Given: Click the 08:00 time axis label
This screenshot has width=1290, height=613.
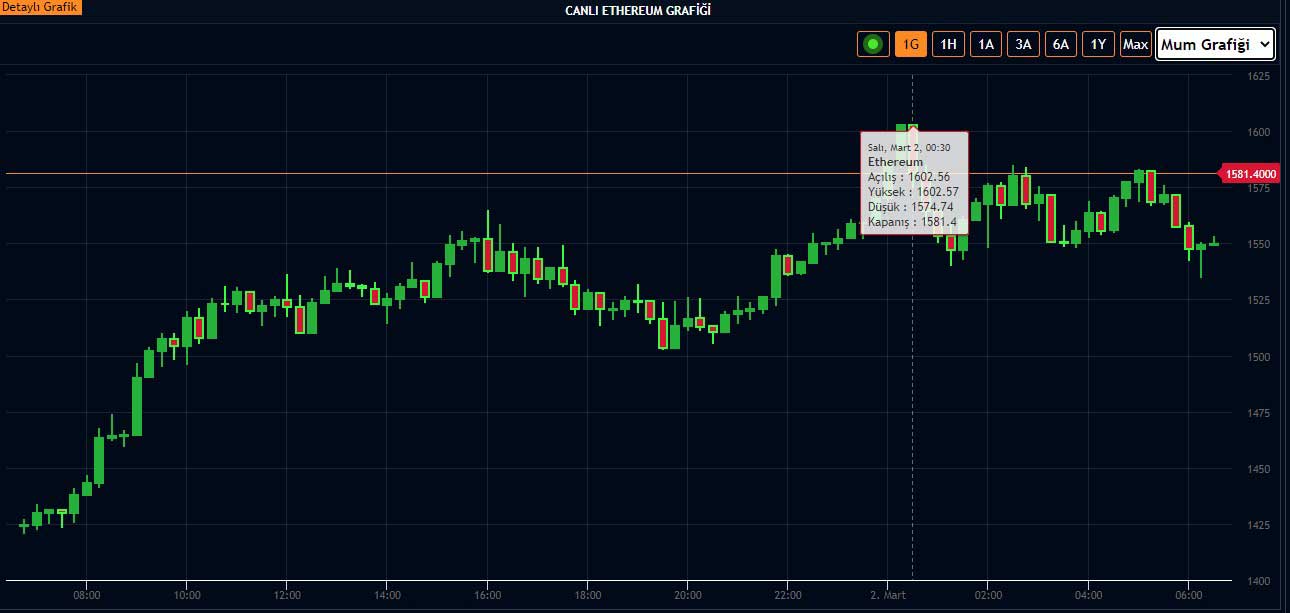Looking at the screenshot, I should (87, 595).
